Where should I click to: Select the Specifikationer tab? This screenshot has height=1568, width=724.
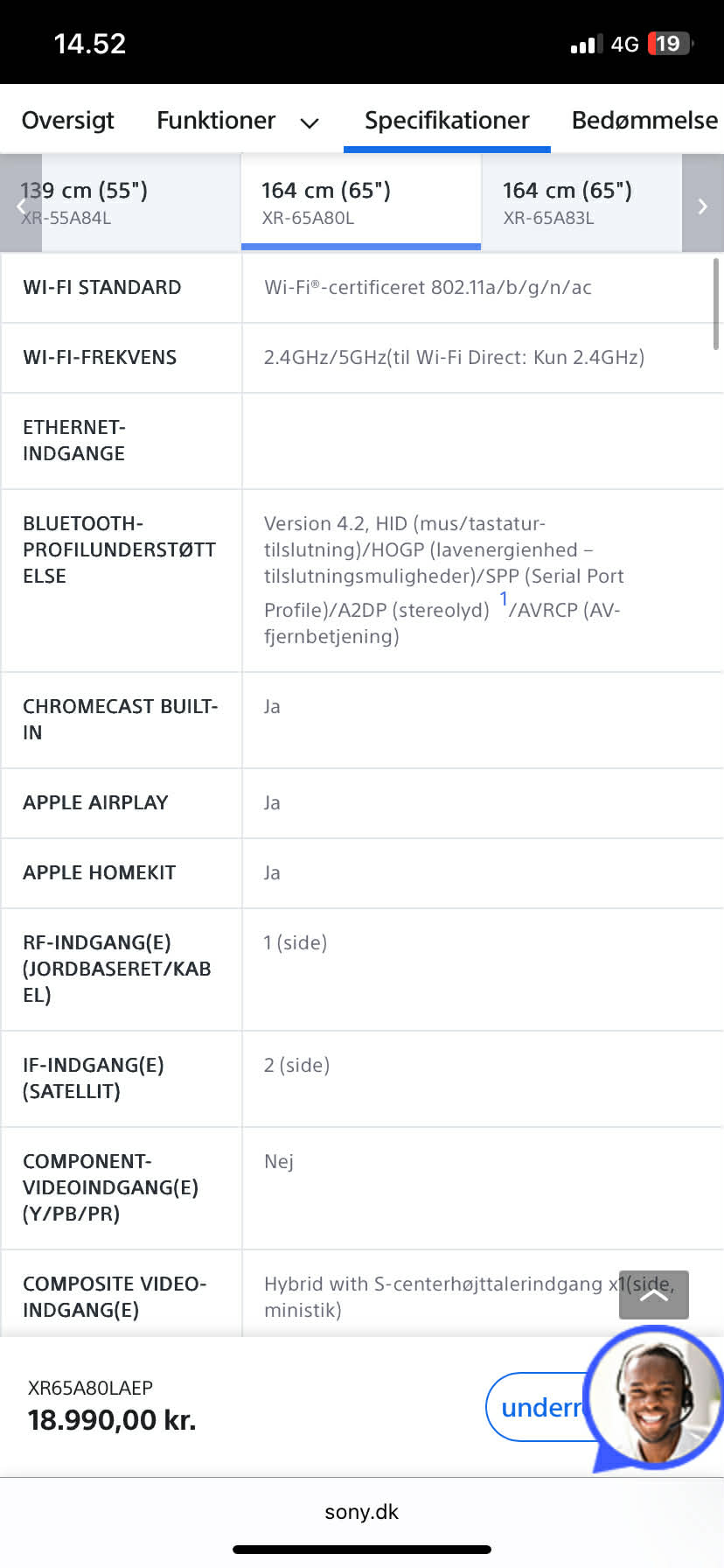pos(447,120)
